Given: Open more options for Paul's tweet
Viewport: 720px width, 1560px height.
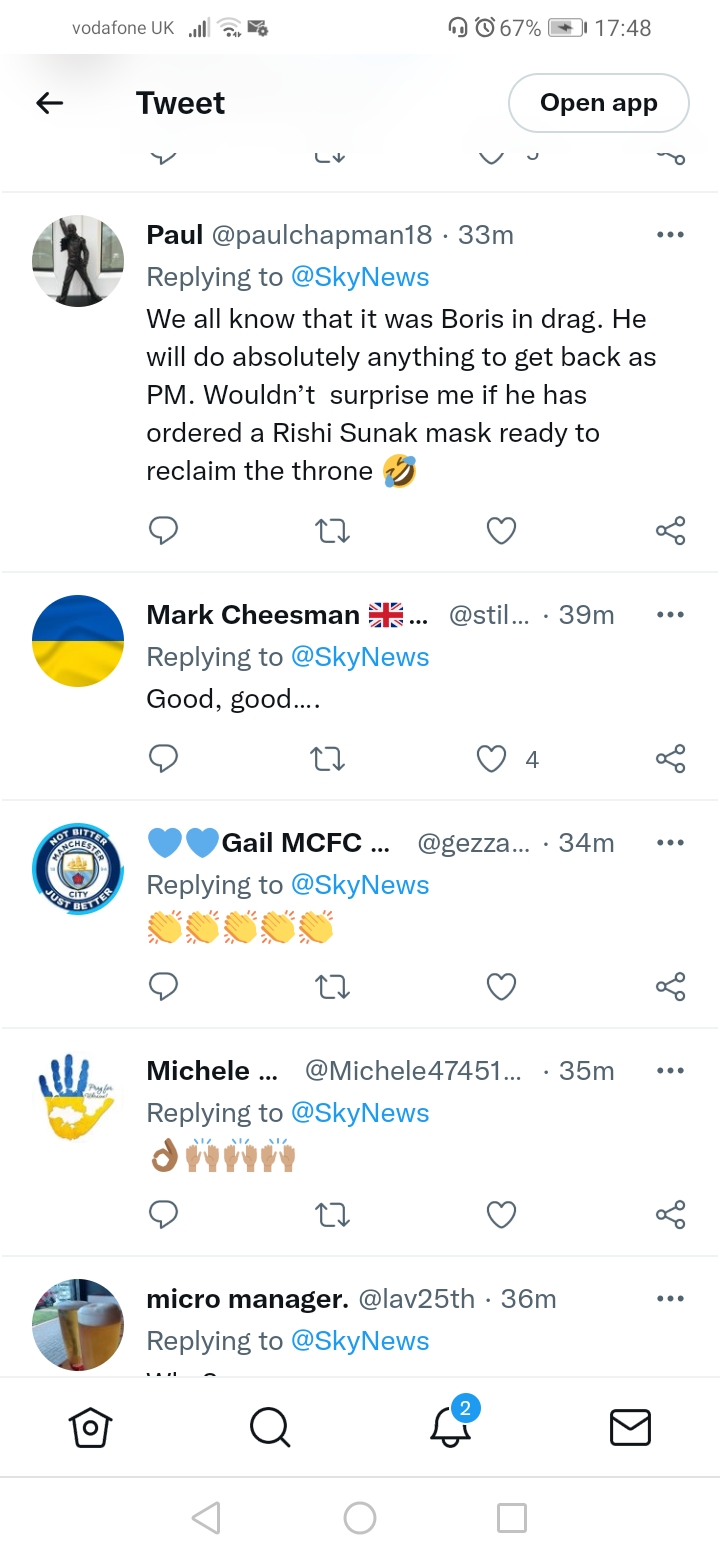Looking at the screenshot, I should click(x=670, y=235).
